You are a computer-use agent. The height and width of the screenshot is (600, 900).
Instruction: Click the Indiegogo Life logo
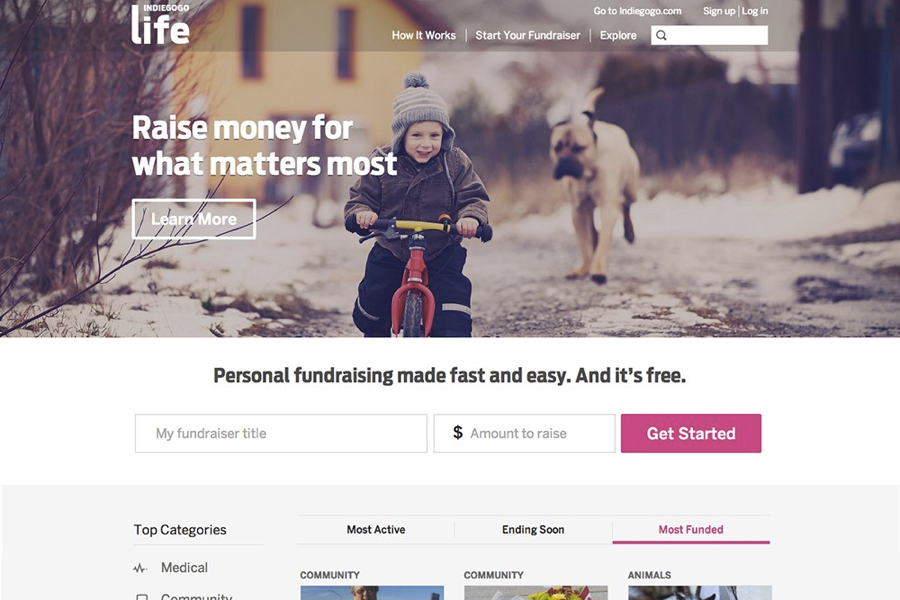click(160, 25)
